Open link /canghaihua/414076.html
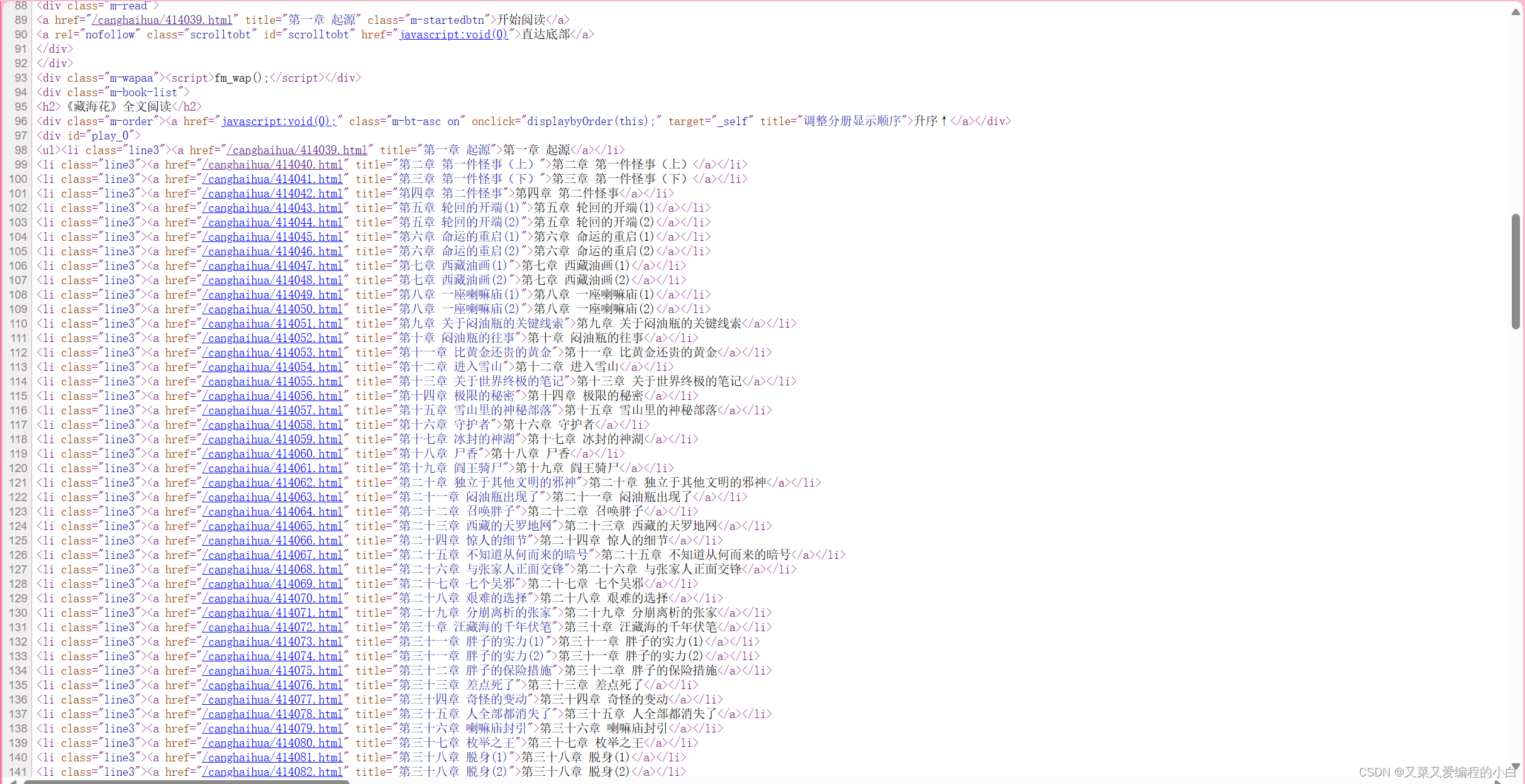 point(272,685)
